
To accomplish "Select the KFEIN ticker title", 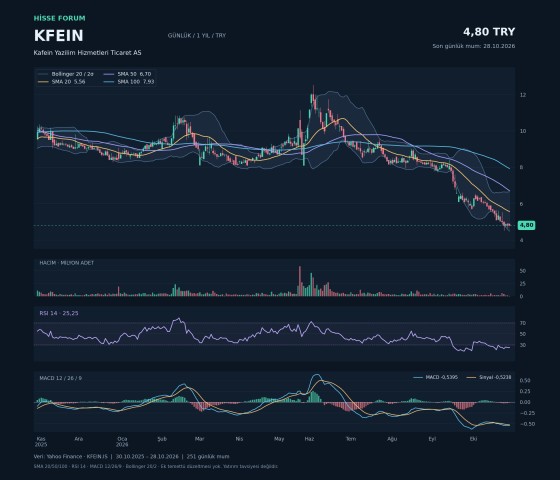I will [59, 36].
